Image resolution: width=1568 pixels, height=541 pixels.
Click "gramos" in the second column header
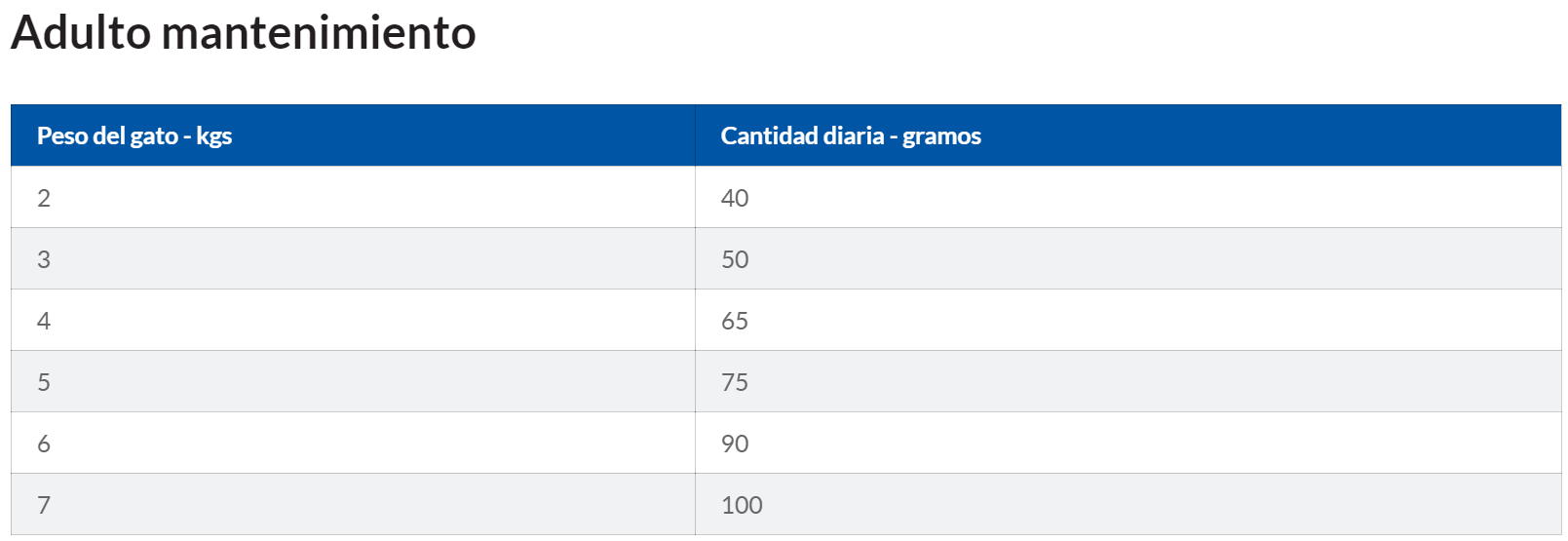click(x=941, y=135)
